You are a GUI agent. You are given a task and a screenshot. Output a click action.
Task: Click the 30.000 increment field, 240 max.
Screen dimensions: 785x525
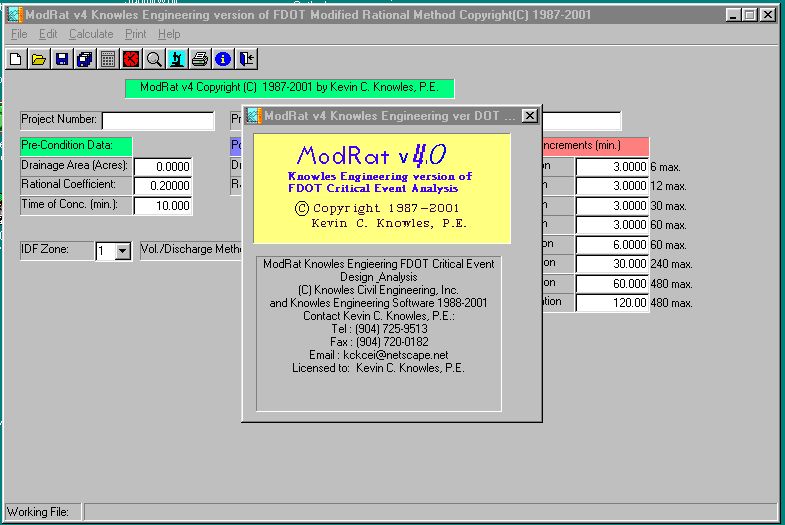click(x=612, y=264)
